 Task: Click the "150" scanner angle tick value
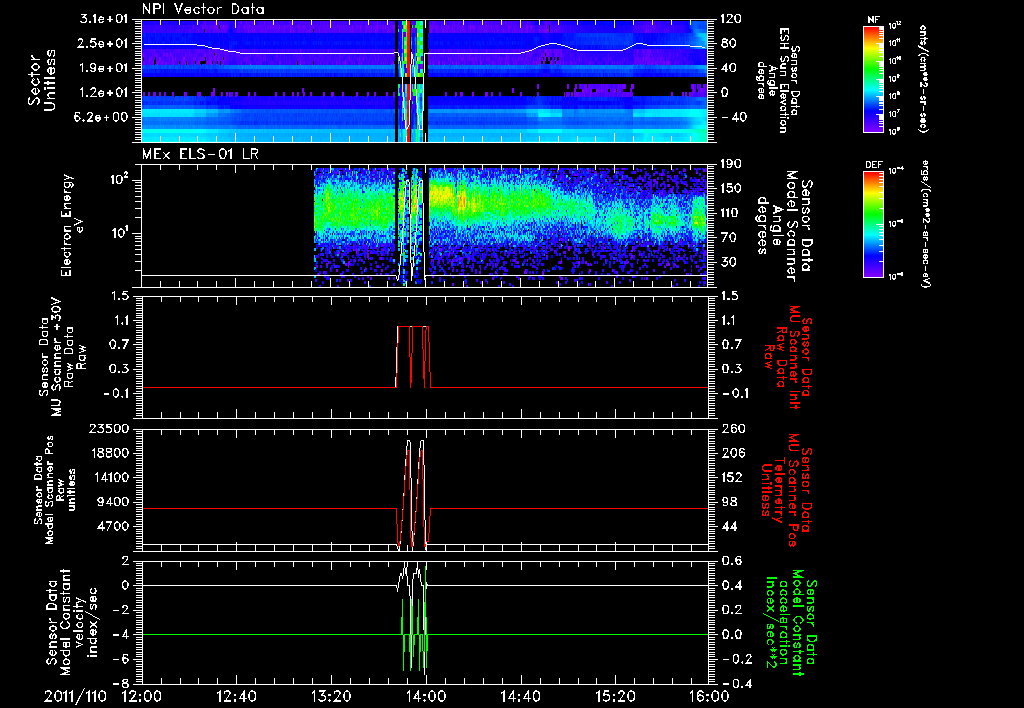pyautogui.click(x=731, y=189)
